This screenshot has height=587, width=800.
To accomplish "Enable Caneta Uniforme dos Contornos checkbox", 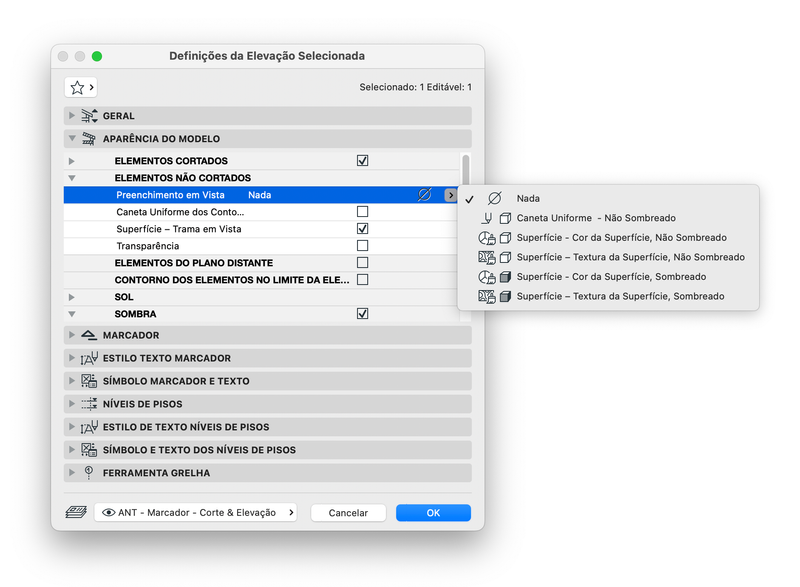I will coord(362,211).
